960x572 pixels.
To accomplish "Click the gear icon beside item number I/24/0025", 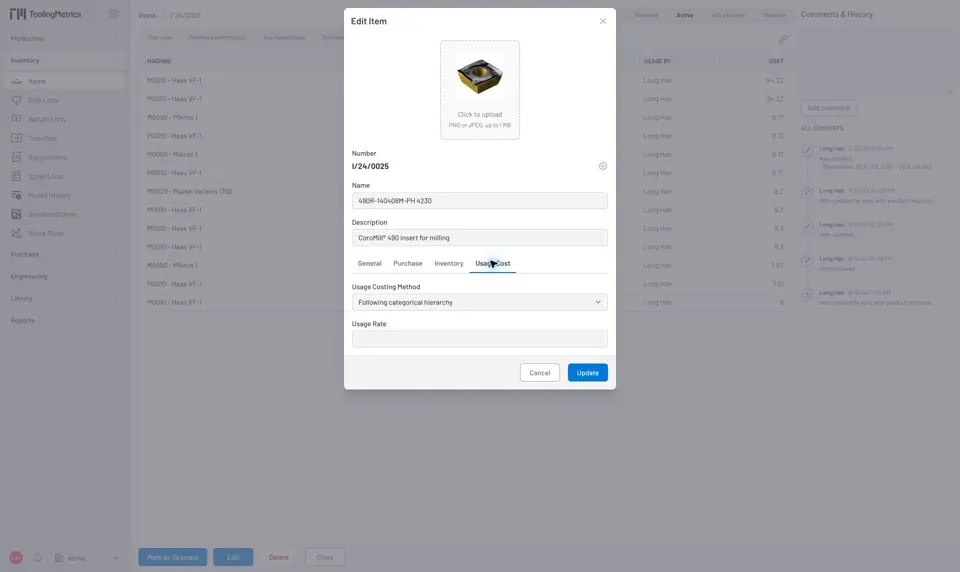I will (x=602, y=166).
